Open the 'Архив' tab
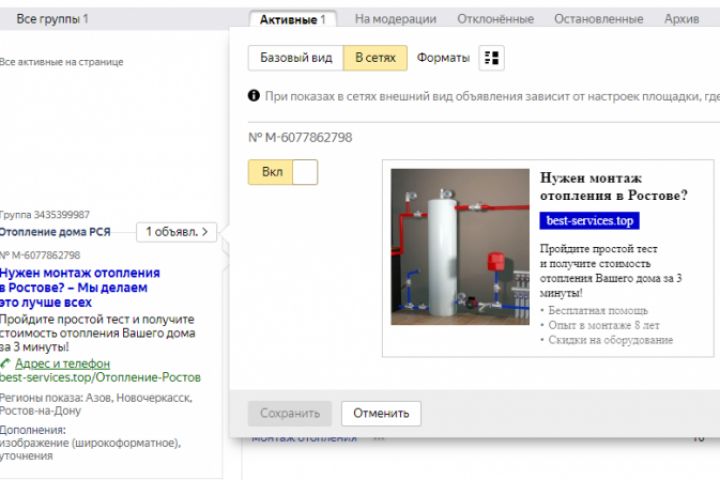The height and width of the screenshot is (480, 720). 681,19
